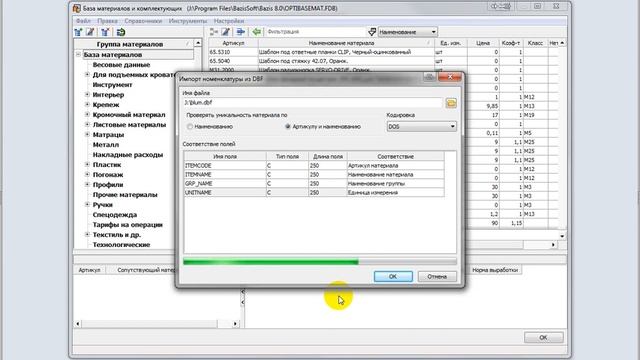Open the Правка menu
640x360 pixels.
(107, 21)
